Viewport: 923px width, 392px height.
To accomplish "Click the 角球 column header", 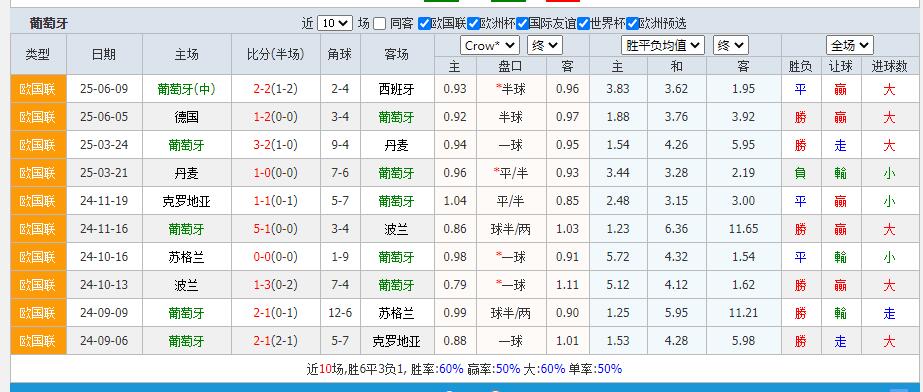I will 340,54.
